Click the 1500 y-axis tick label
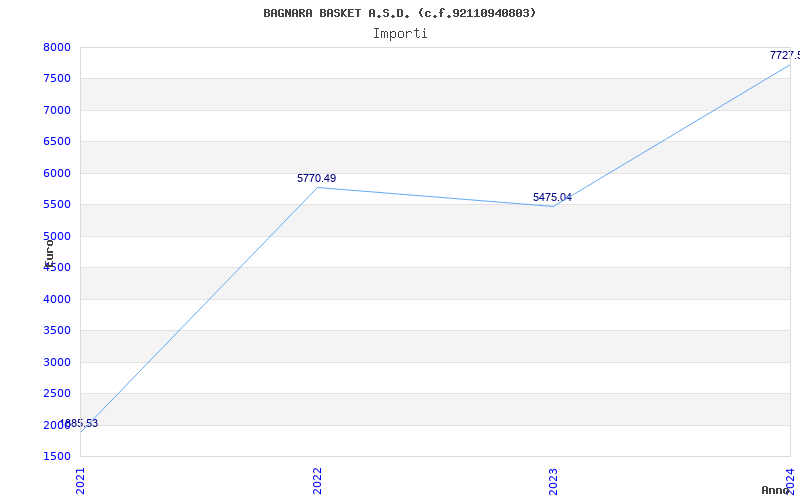 click(x=57, y=456)
